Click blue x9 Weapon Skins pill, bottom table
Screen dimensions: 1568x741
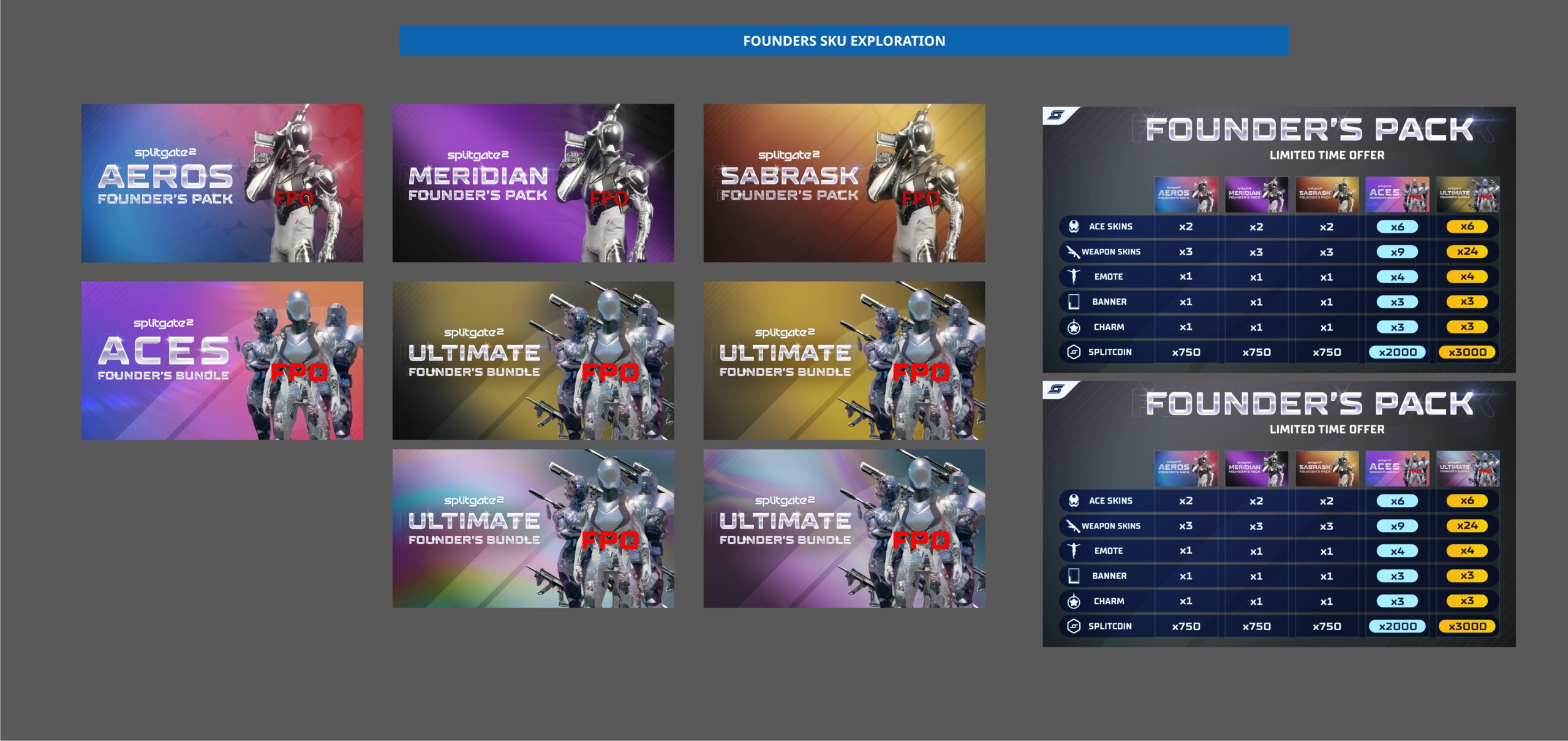[x=1397, y=526]
